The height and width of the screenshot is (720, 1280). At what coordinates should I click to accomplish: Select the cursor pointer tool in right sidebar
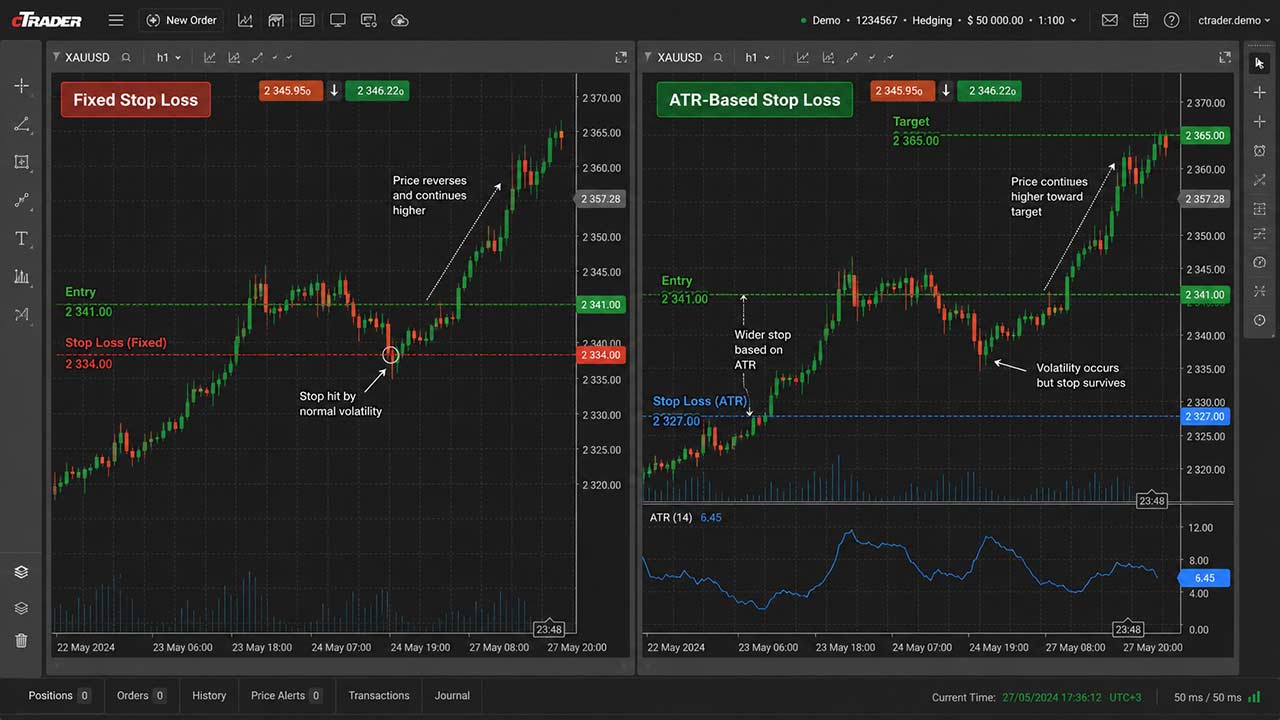[x=1259, y=63]
